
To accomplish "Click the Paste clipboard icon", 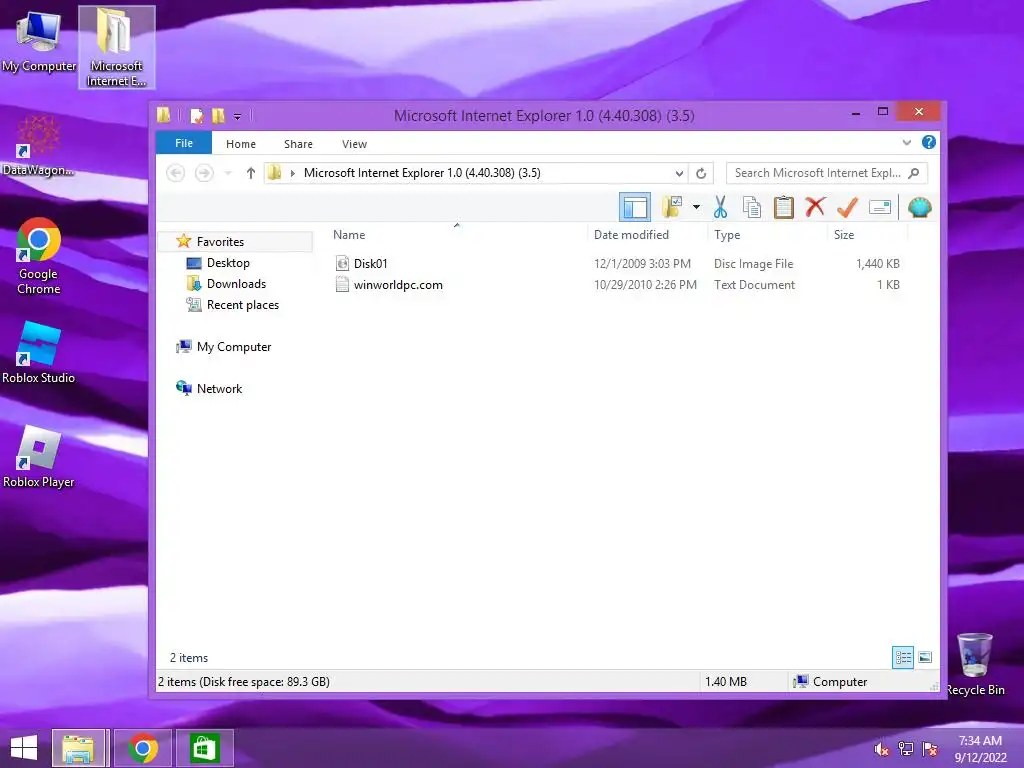I will (x=783, y=208).
